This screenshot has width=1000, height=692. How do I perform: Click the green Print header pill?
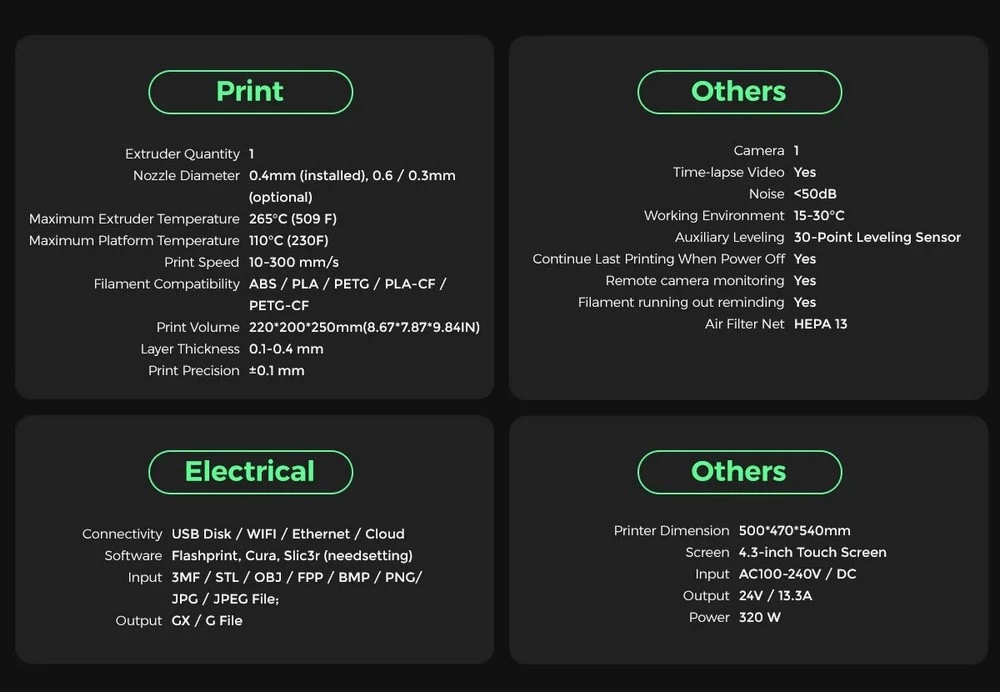pos(250,92)
